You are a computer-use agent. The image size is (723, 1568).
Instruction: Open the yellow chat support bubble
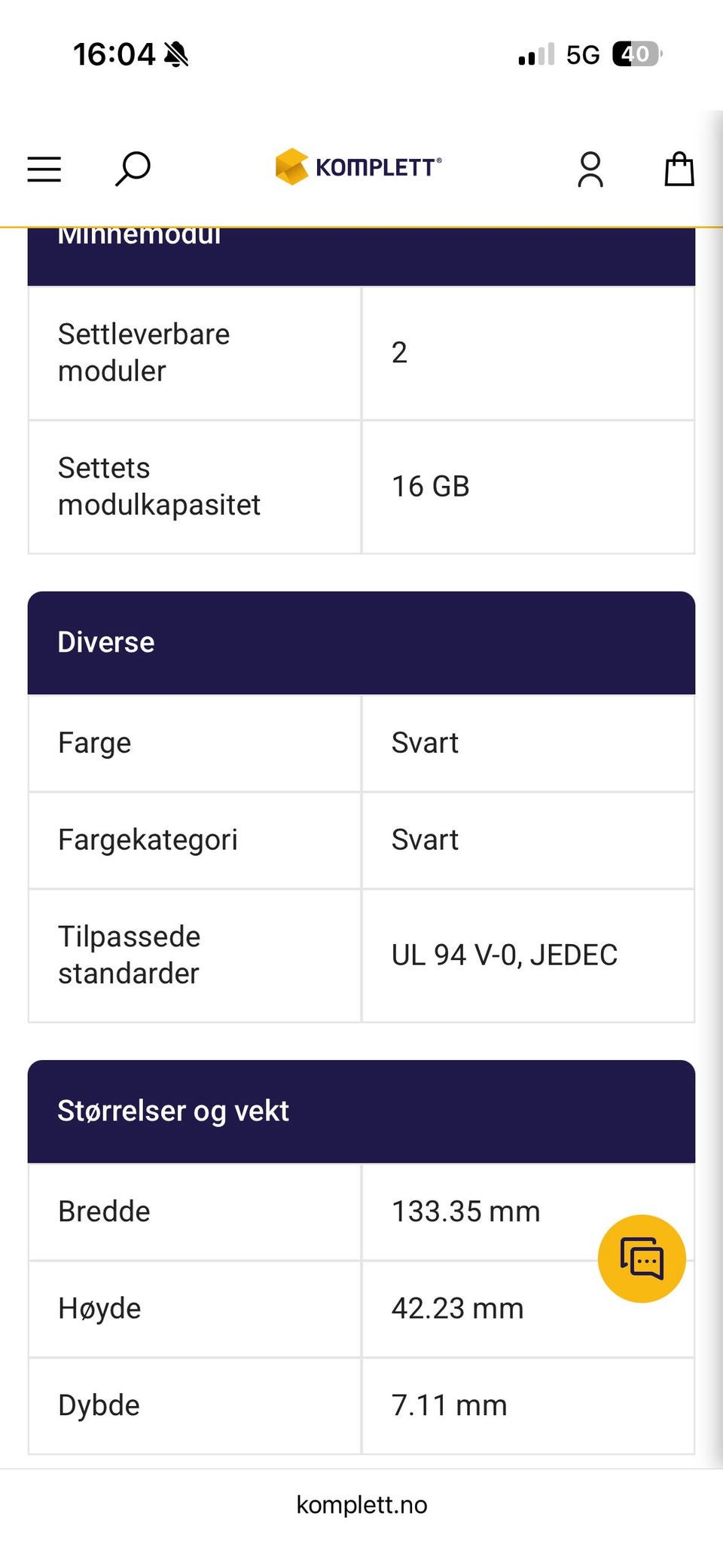point(642,1258)
